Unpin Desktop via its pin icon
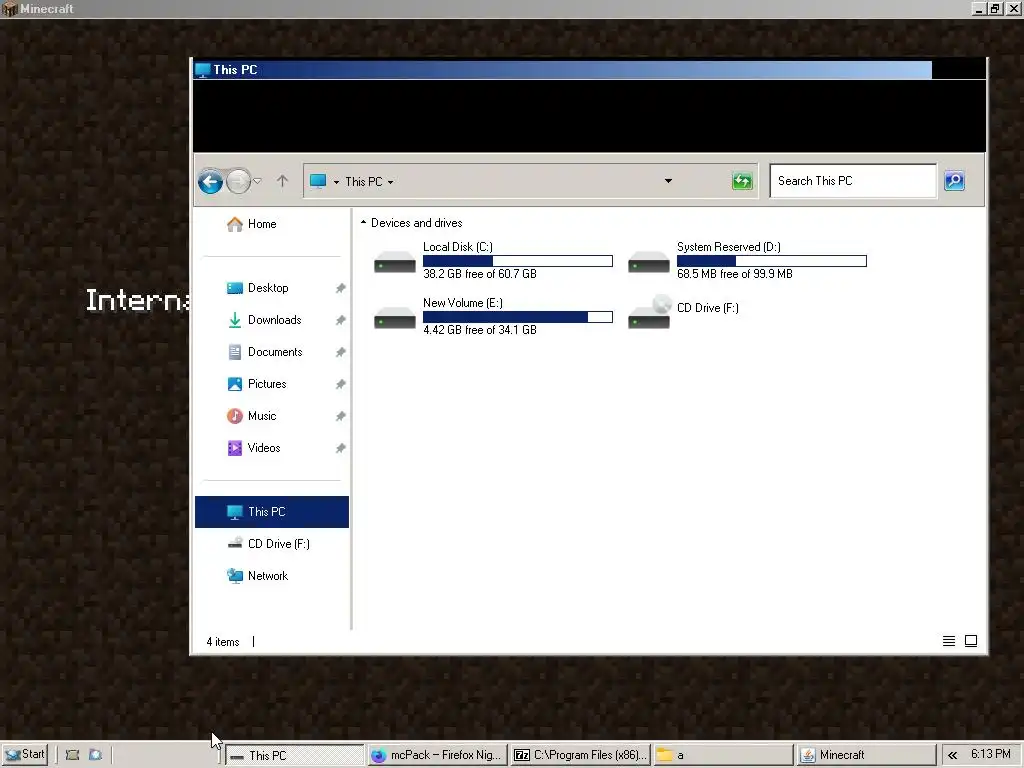Image resolution: width=1024 pixels, height=768 pixels. (340, 288)
